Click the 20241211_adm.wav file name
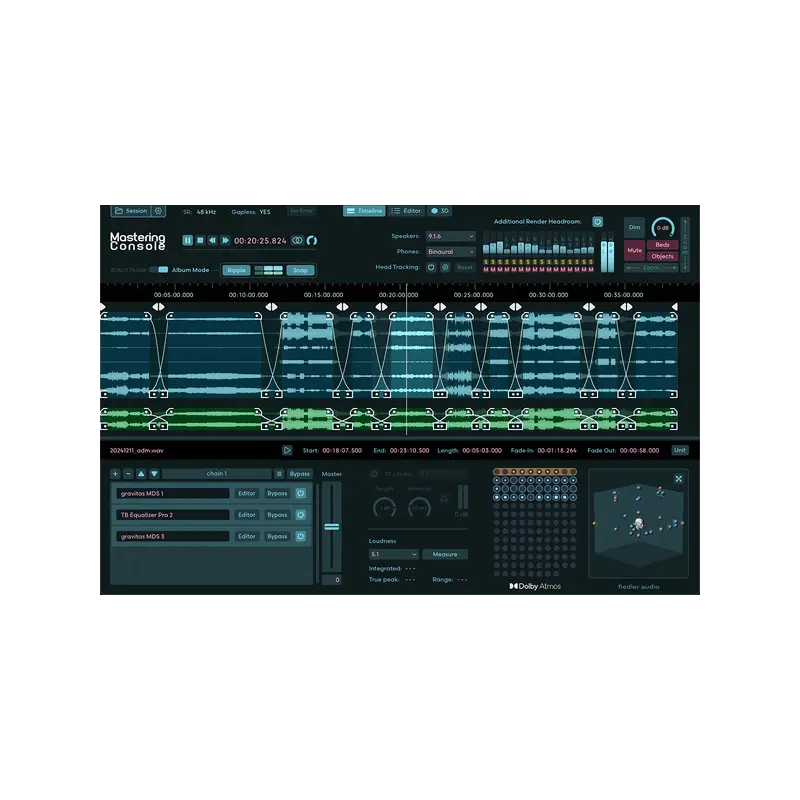The image size is (800, 800). (x=137, y=451)
